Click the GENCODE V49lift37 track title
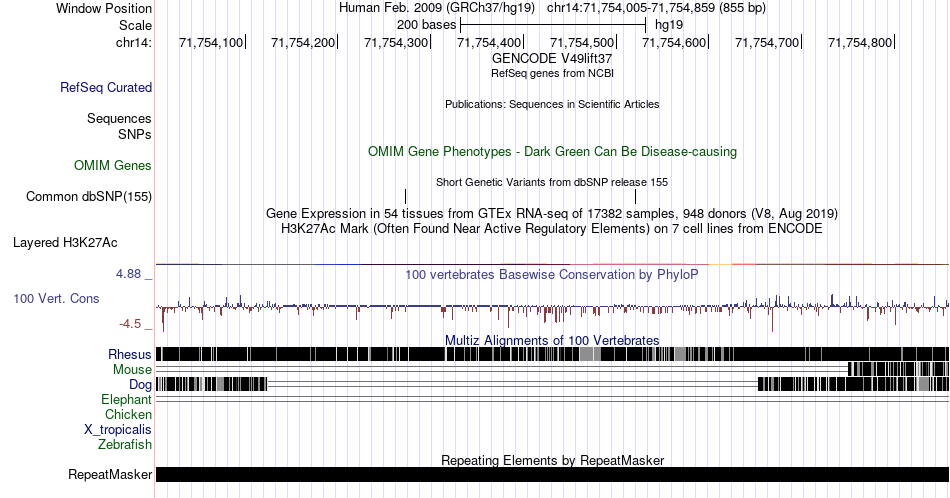 pyautogui.click(x=552, y=59)
